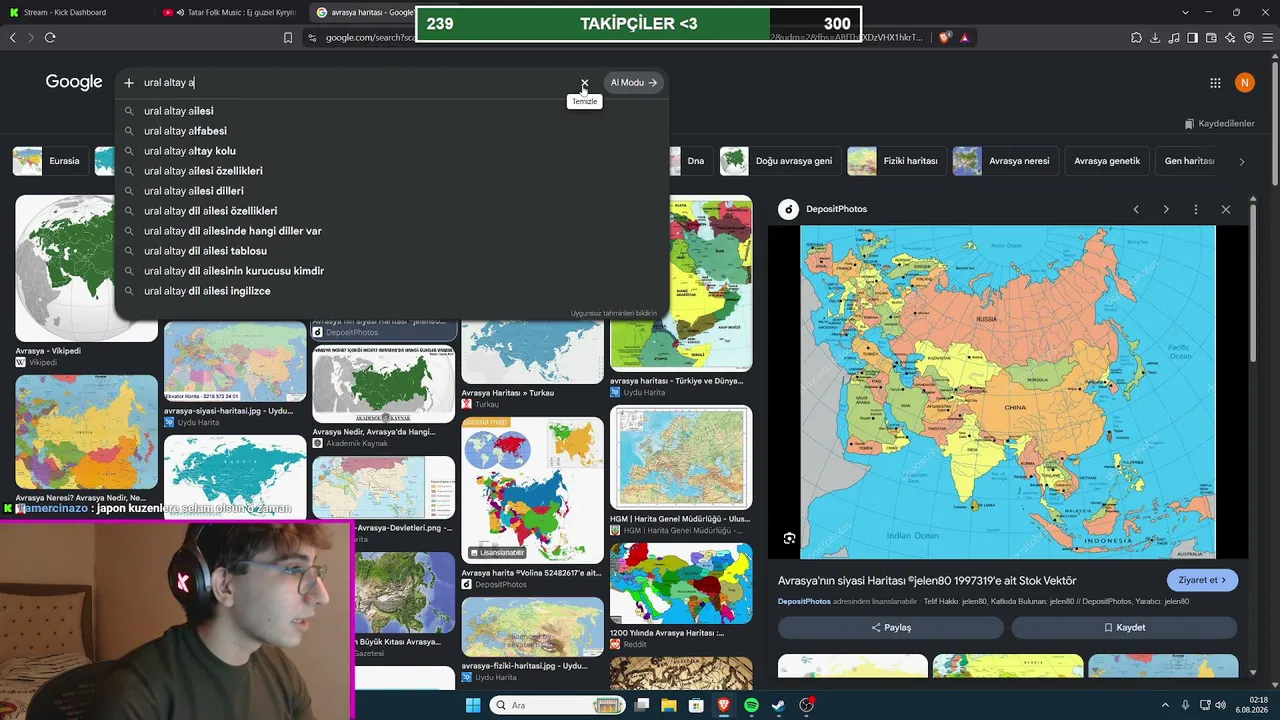Open Brave Rewards triangle icon
This screenshot has height=720, width=1280.
[964, 38]
